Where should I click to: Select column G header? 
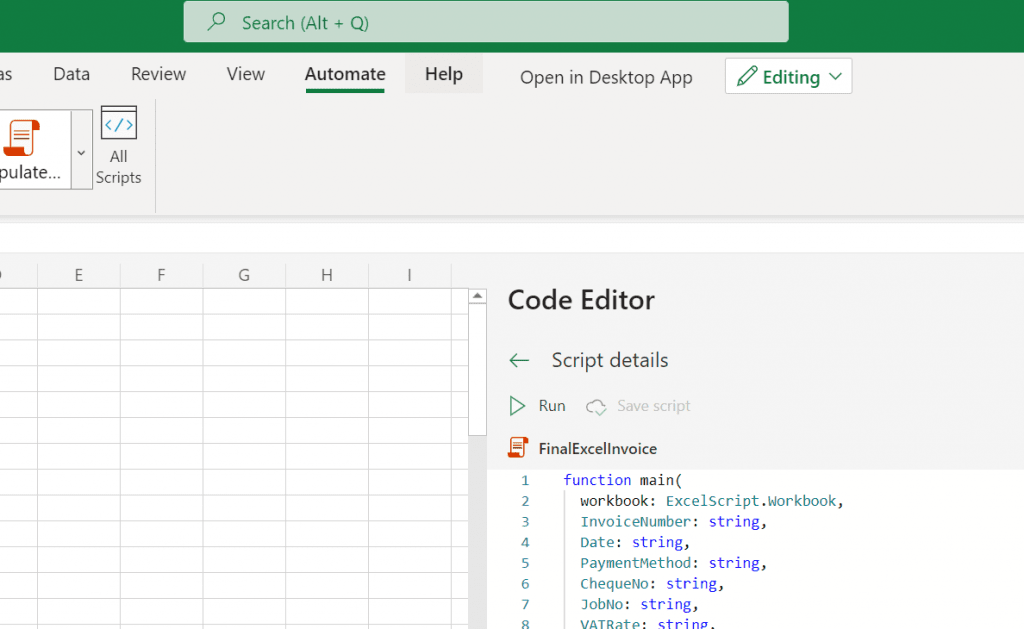point(244,276)
